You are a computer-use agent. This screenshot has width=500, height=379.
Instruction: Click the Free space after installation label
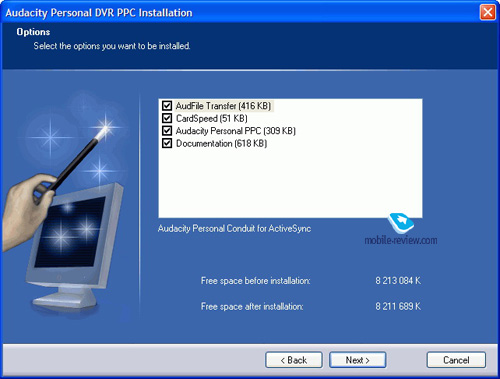point(252,306)
